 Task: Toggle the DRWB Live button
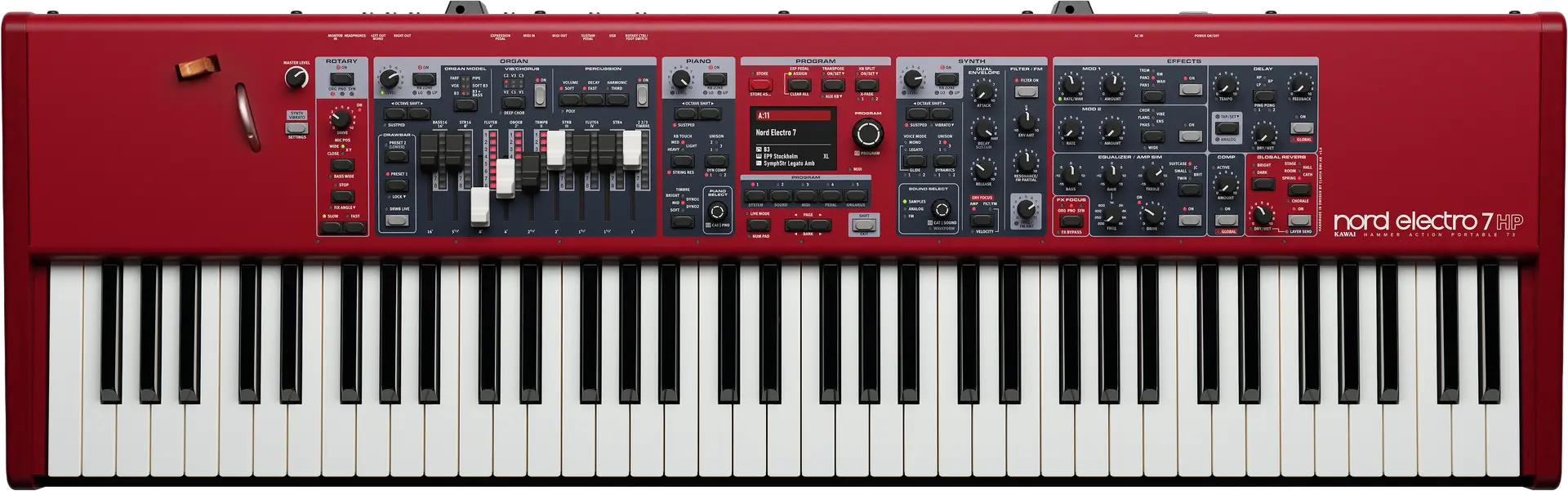click(x=397, y=220)
